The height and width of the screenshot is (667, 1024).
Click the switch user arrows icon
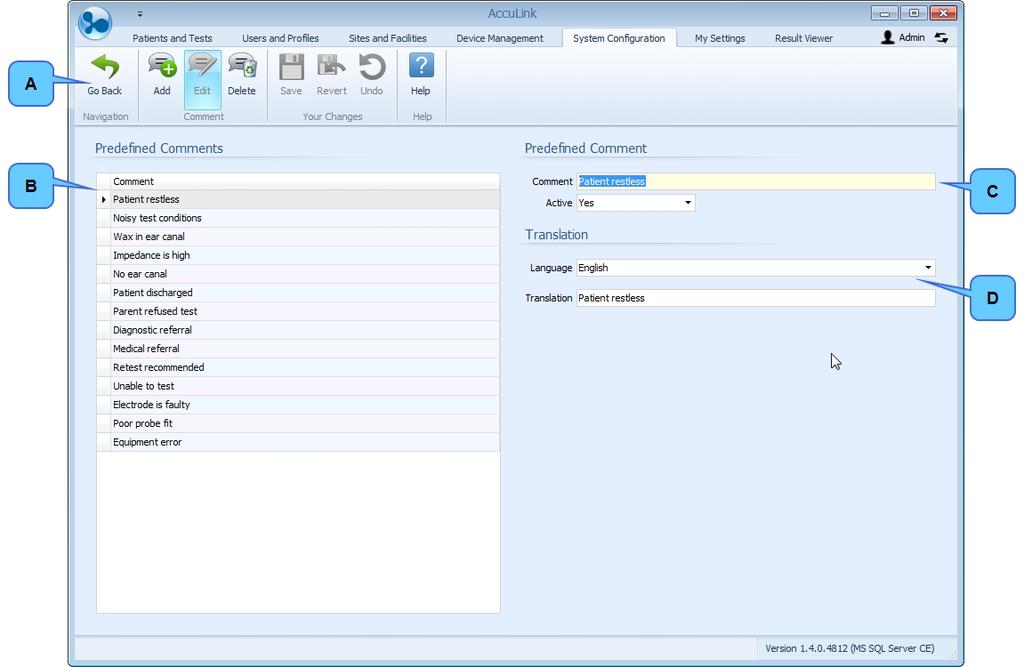click(x=941, y=38)
